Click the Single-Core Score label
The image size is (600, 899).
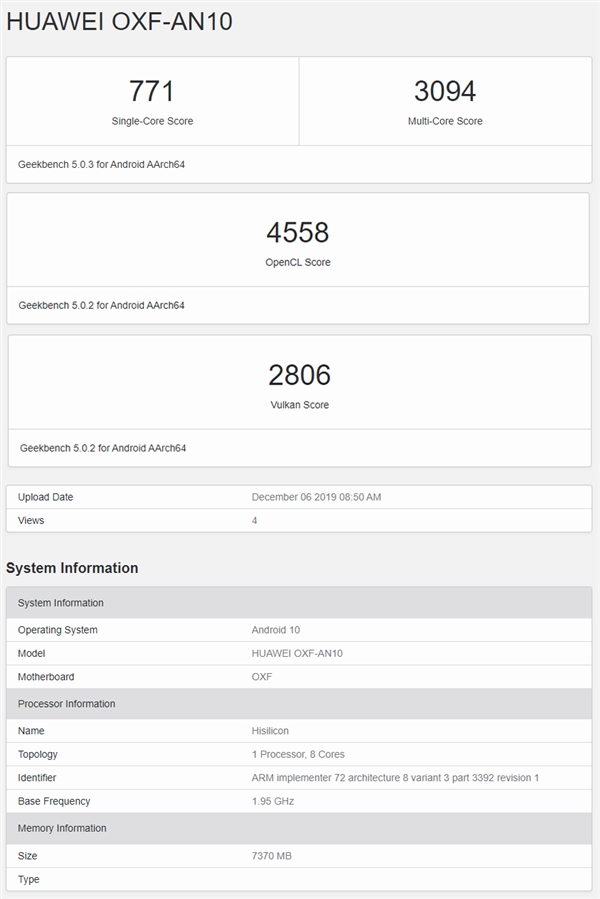pyautogui.click(x=152, y=121)
